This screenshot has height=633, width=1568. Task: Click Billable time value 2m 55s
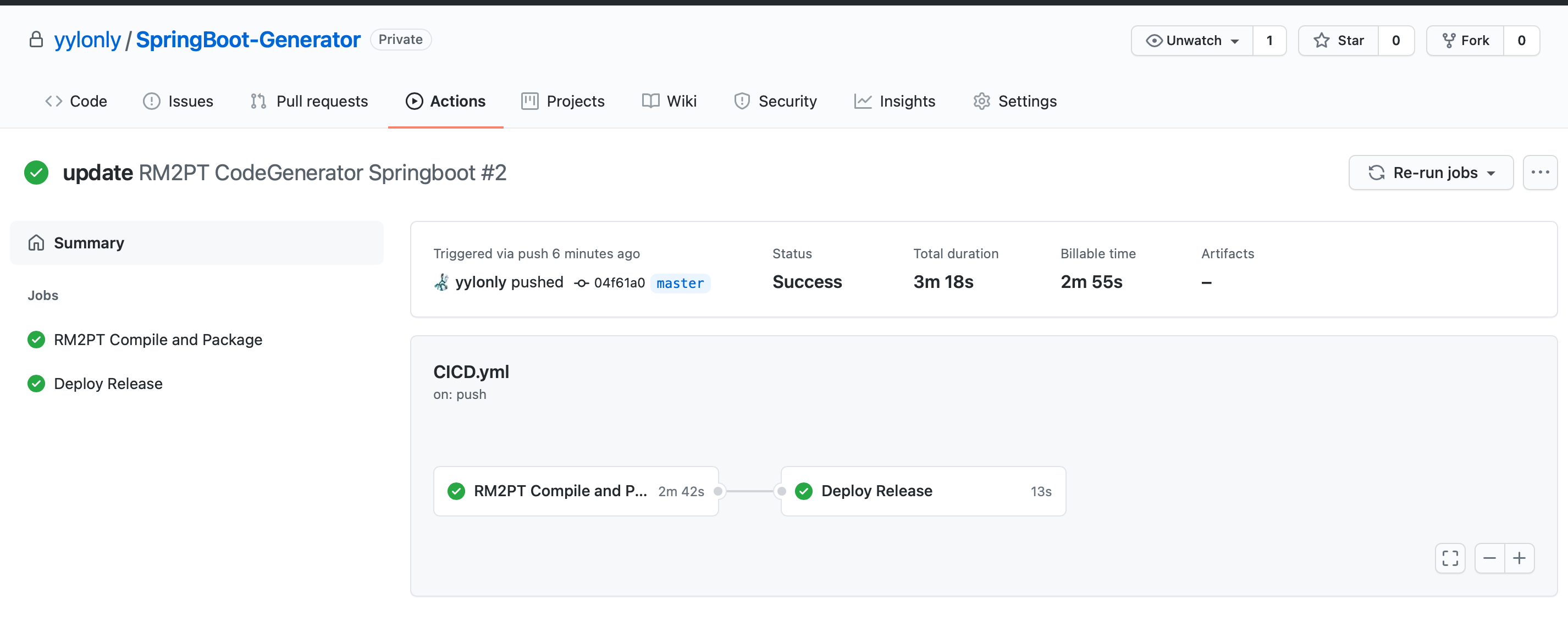coord(1091,282)
